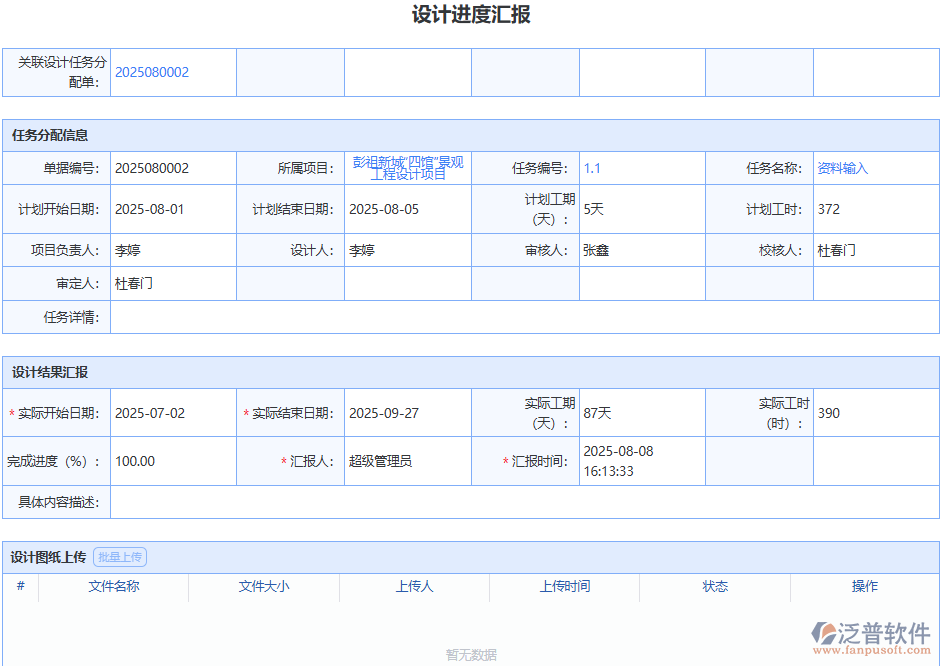Click the 状态 column header

click(x=716, y=587)
